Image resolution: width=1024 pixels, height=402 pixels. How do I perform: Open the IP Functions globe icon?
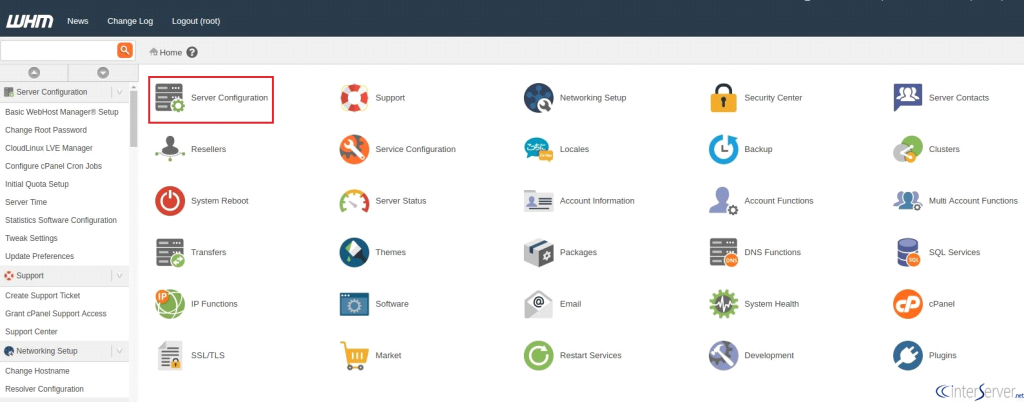click(x=170, y=304)
